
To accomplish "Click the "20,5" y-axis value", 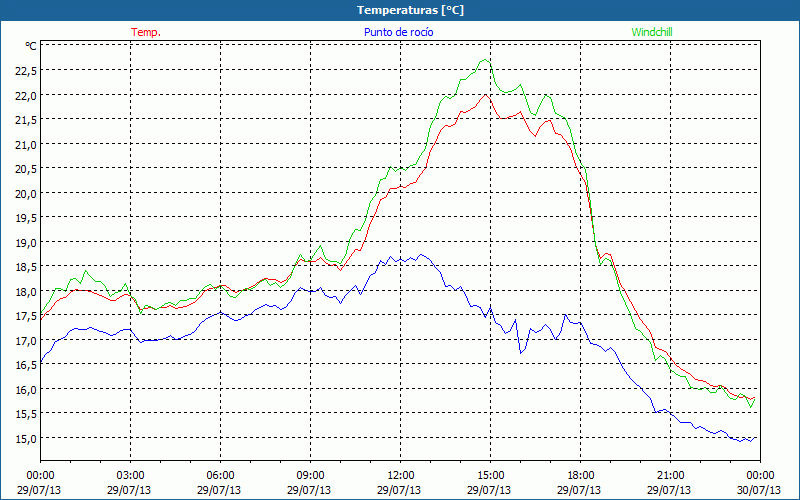I will (x=27, y=169).
